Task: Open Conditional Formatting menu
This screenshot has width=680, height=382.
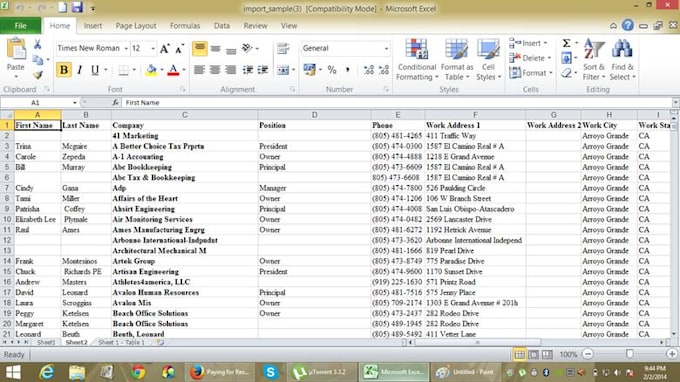Action: click(x=416, y=60)
